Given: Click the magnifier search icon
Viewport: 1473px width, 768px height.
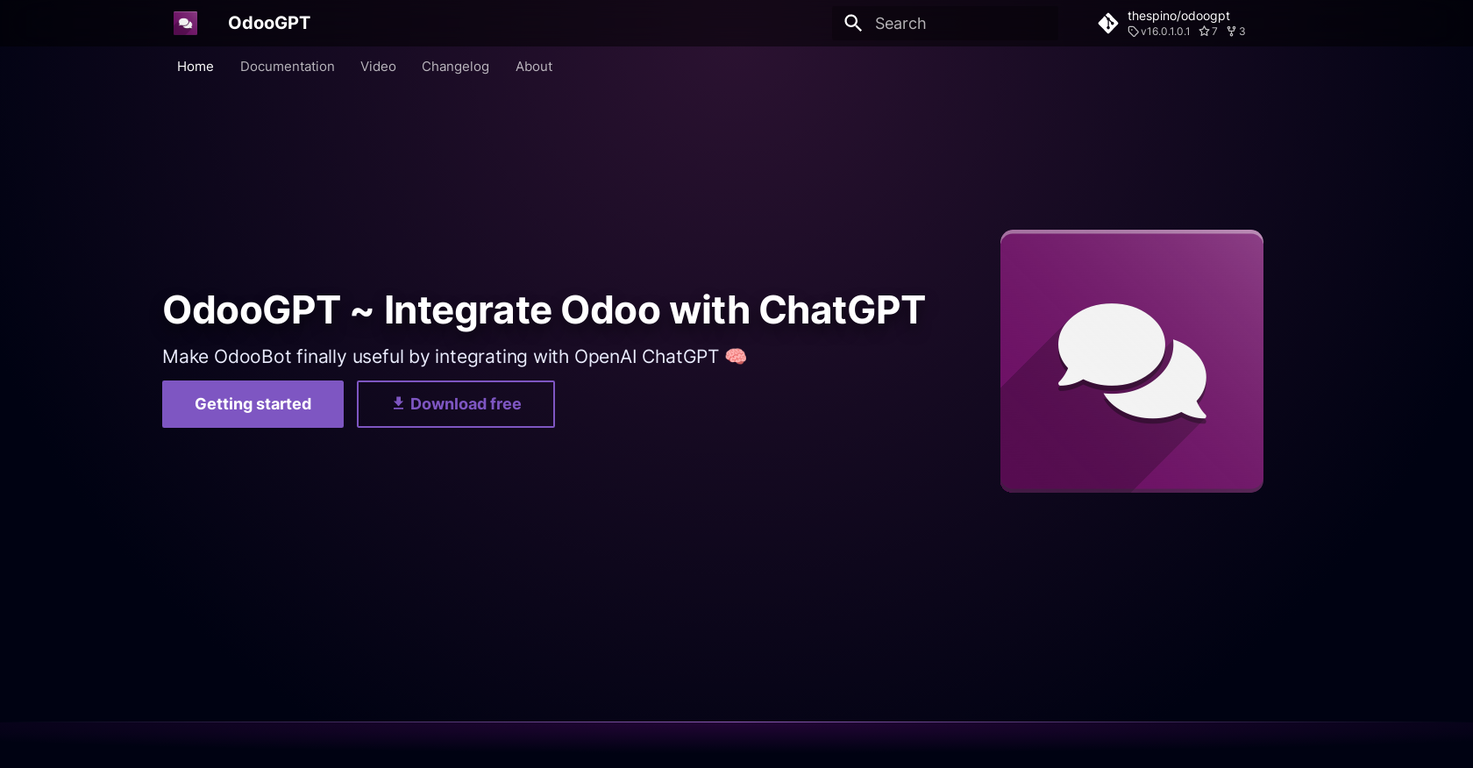Looking at the screenshot, I should (x=853, y=23).
